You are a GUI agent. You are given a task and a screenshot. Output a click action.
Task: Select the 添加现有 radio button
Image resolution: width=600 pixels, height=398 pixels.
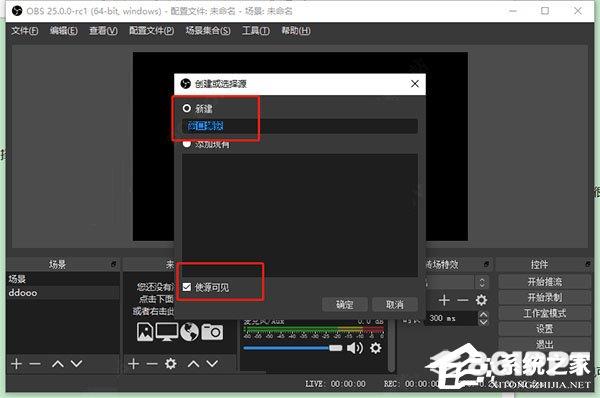pyautogui.click(x=187, y=144)
